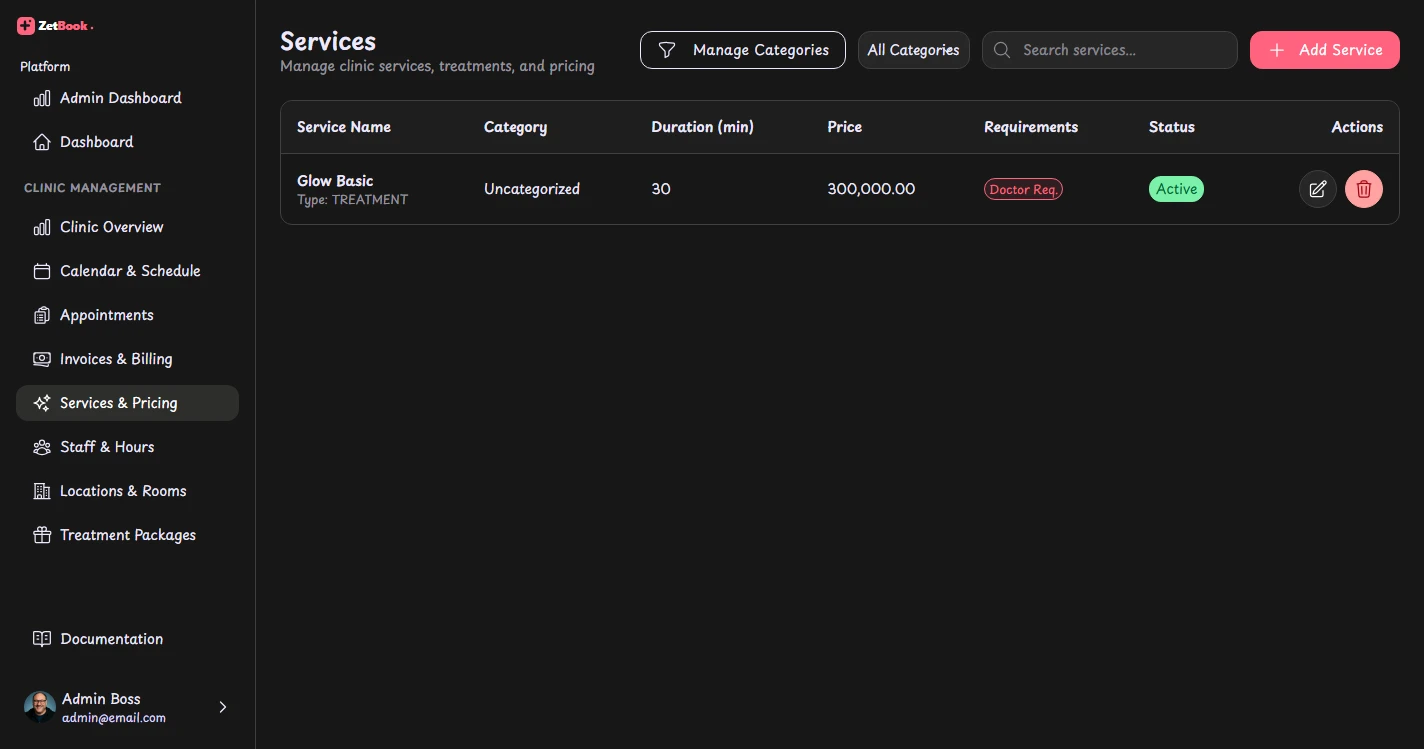1424x749 pixels.
Task: Go to the Dashboard menu item
Action: pyautogui.click(x=127, y=142)
